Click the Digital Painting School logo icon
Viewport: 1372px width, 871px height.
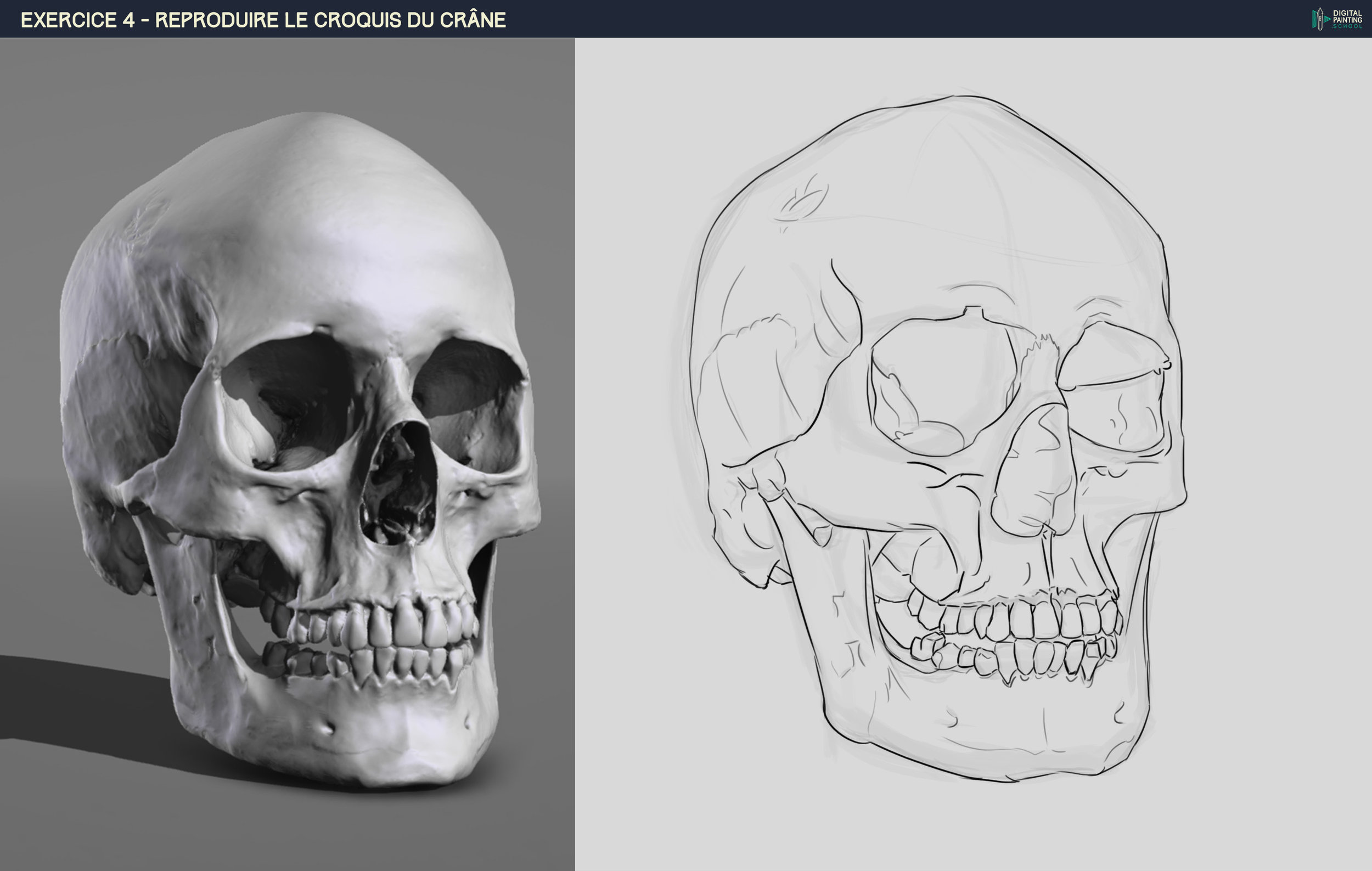point(1319,19)
